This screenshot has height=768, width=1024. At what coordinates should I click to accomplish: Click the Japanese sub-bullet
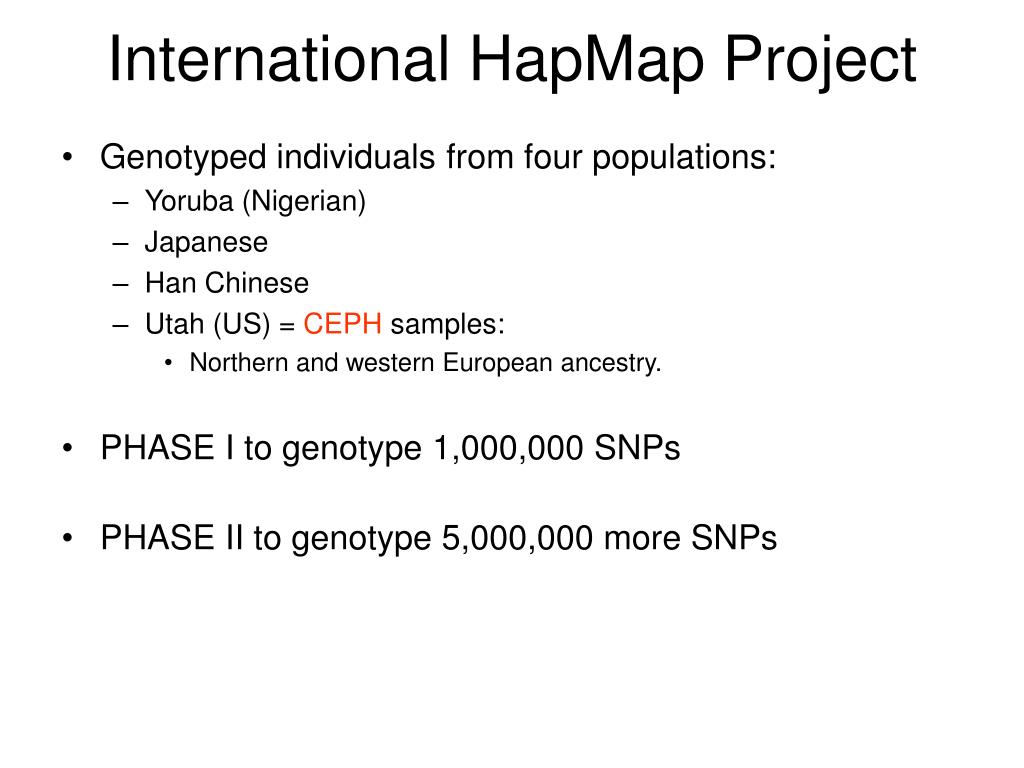[206, 242]
